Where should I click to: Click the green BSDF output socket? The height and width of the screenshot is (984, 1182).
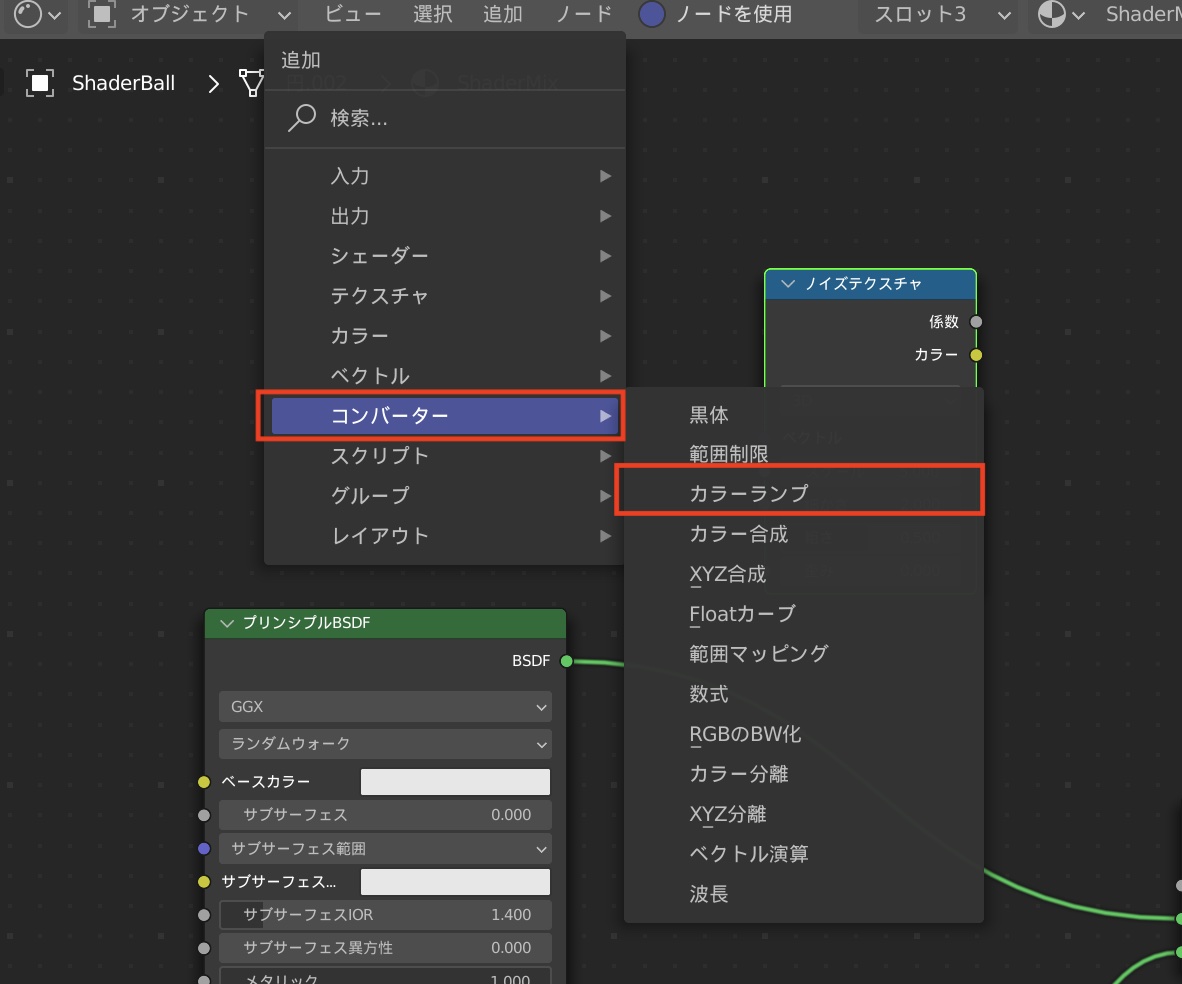click(566, 661)
